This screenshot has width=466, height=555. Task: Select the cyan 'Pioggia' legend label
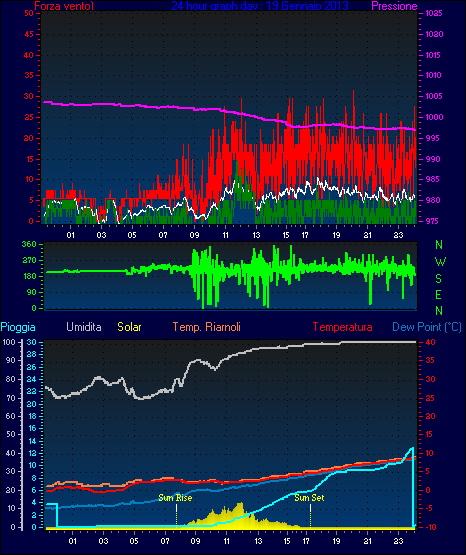pos(18,327)
